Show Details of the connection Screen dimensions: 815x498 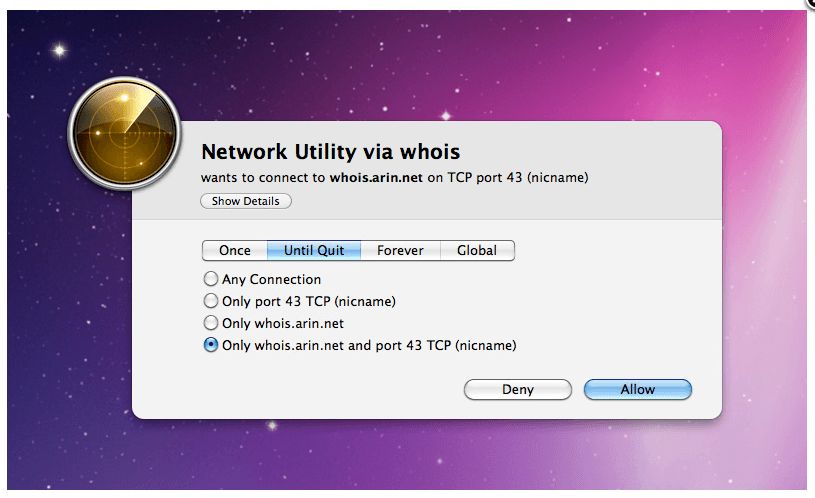click(x=246, y=201)
